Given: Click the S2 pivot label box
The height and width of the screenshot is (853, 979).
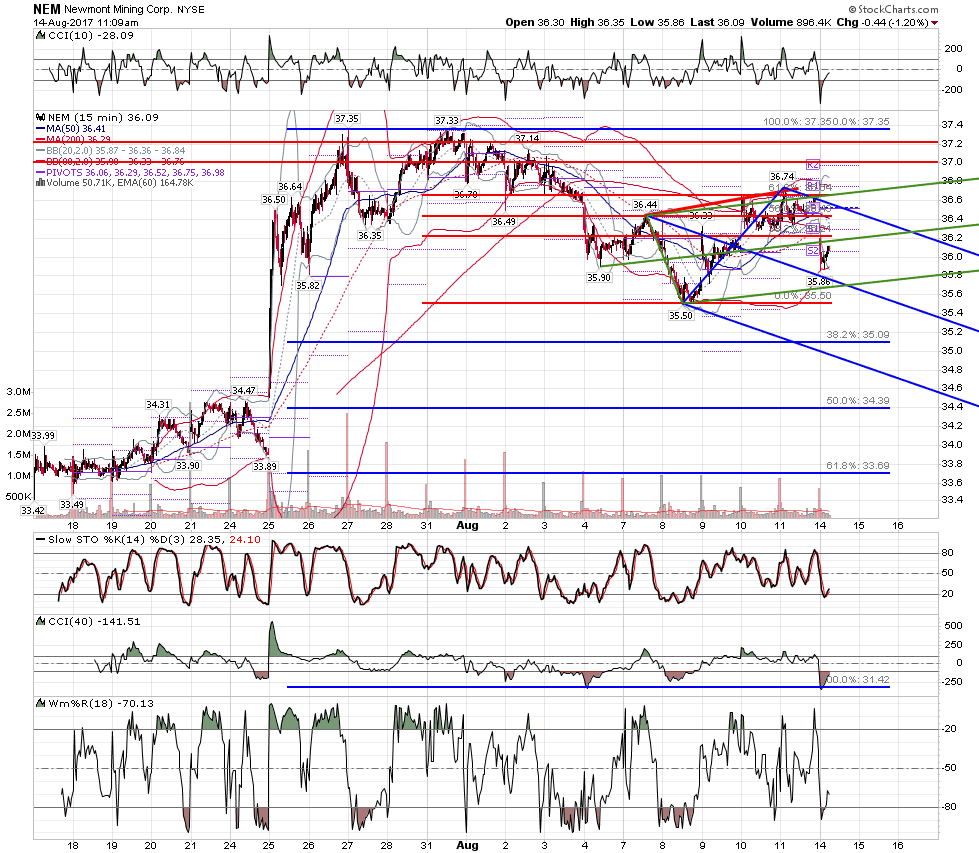Looking at the screenshot, I should [812, 250].
